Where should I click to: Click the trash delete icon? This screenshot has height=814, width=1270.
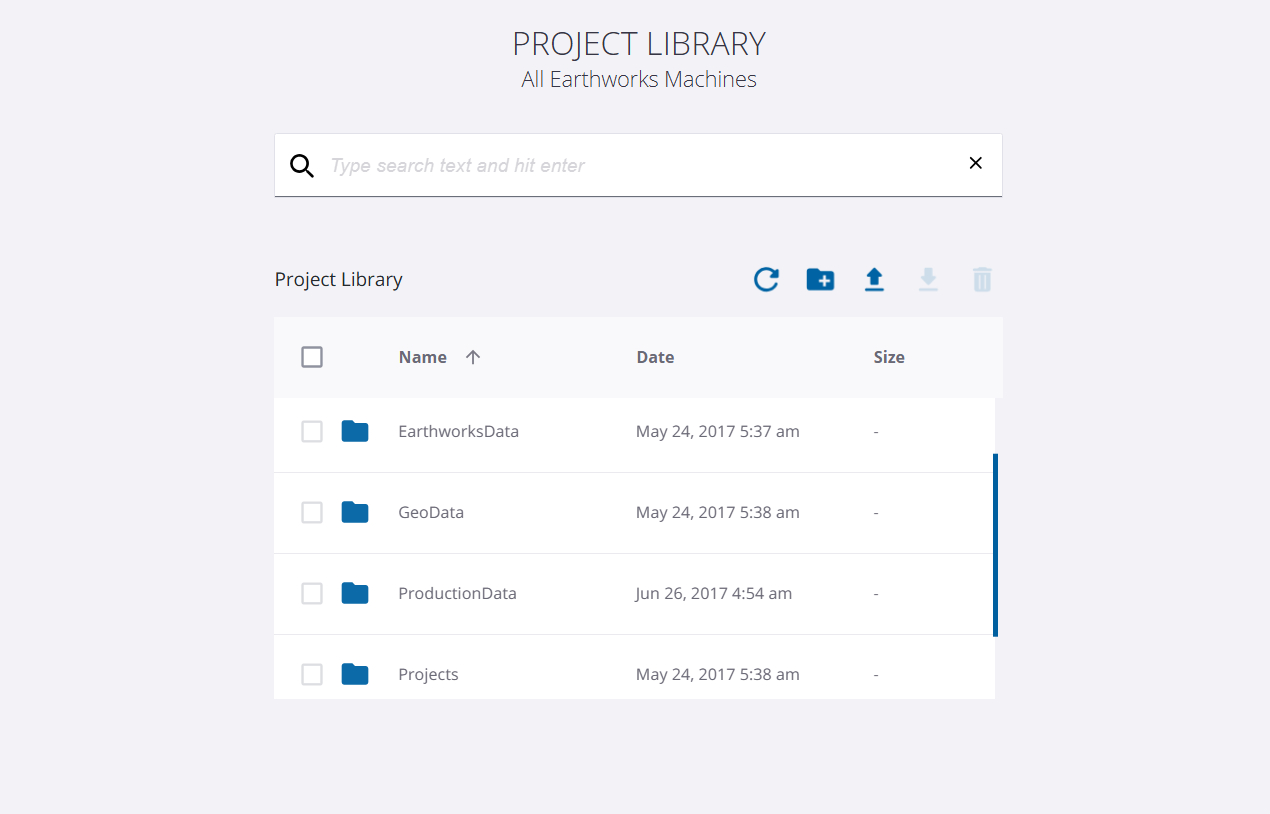982,280
